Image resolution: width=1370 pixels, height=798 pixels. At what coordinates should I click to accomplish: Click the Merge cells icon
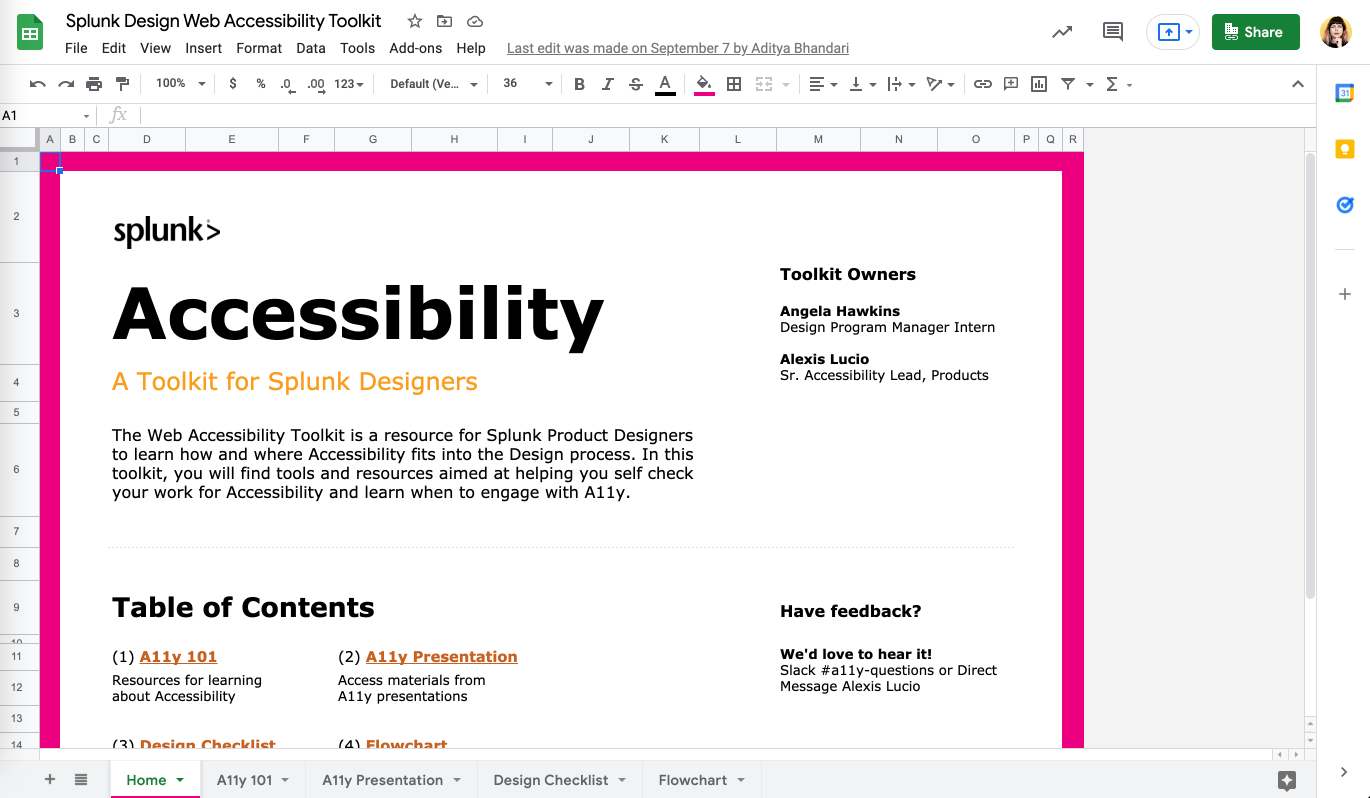tap(765, 84)
